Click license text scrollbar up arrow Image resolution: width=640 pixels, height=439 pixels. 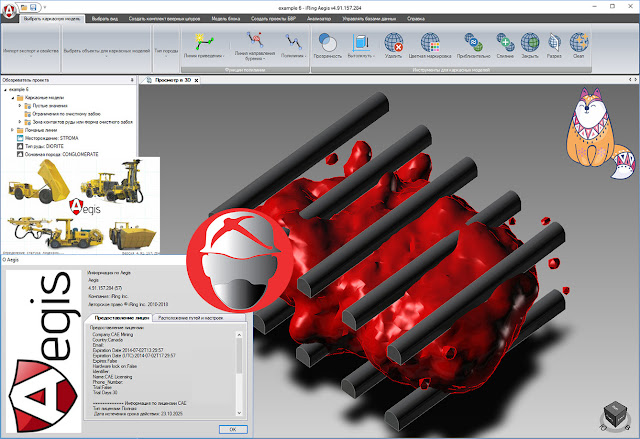click(x=240, y=335)
